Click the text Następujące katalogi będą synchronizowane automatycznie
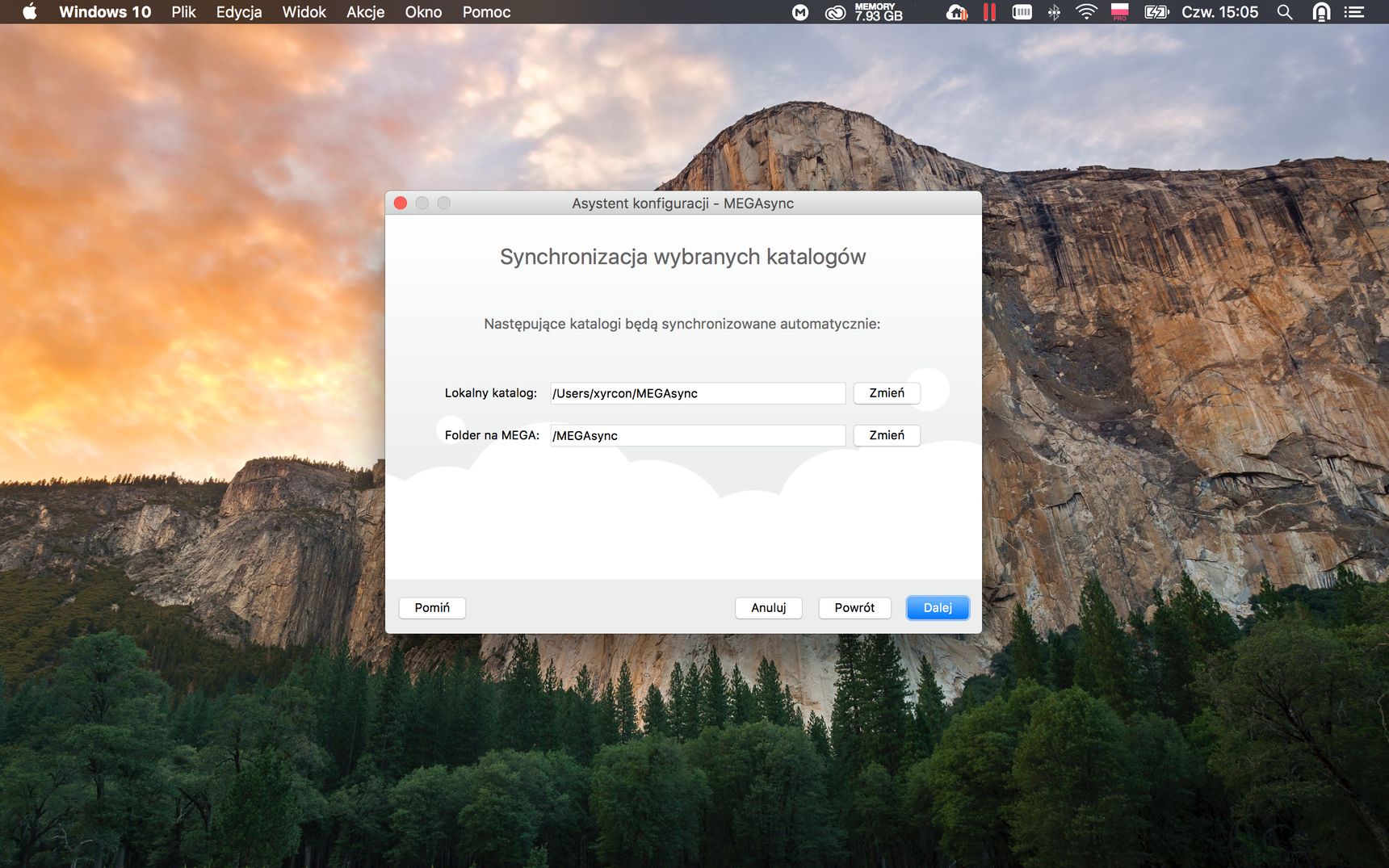1389x868 pixels. (x=682, y=324)
